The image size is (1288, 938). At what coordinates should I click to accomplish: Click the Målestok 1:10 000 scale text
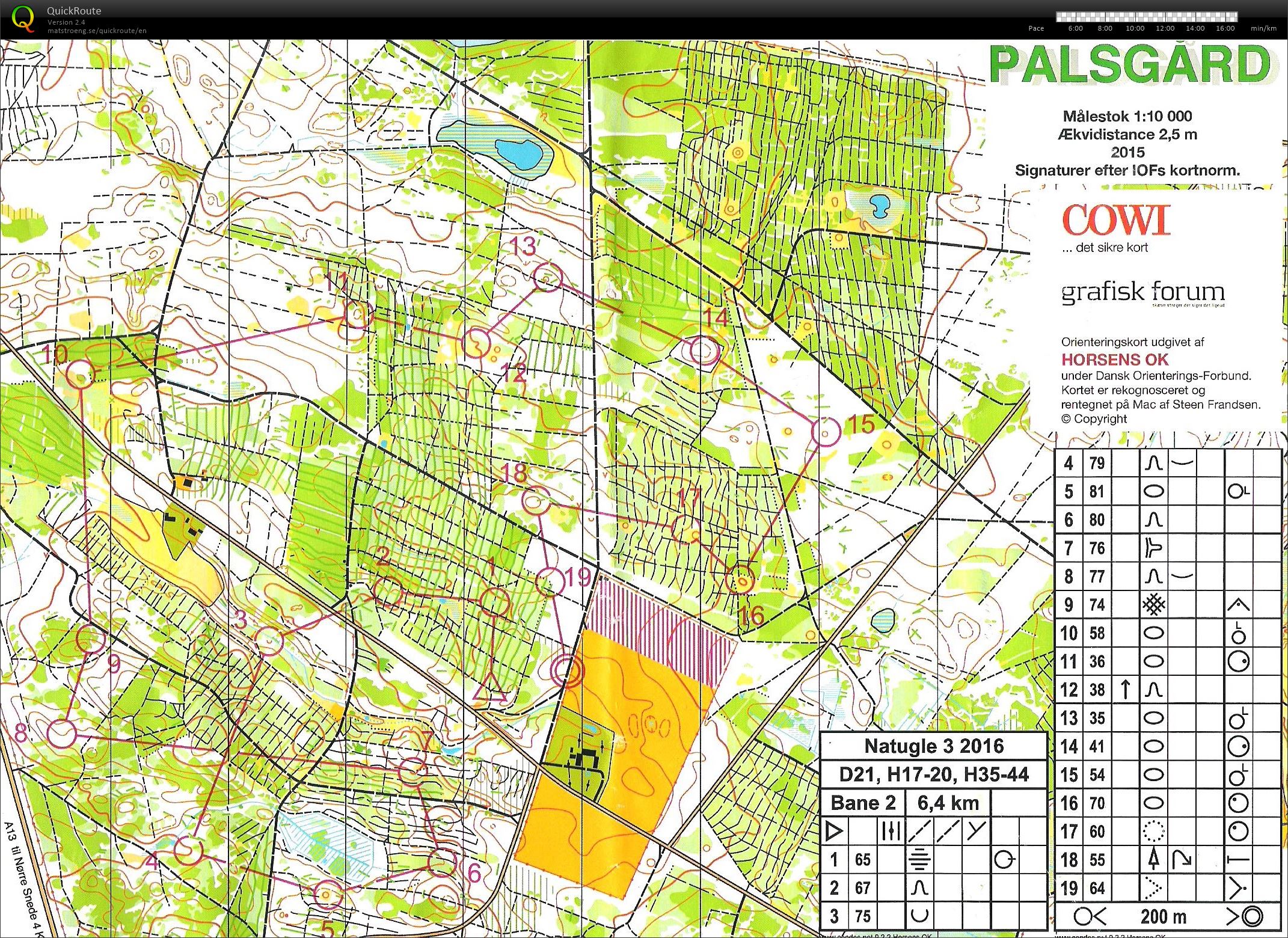pyautogui.click(x=1127, y=116)
